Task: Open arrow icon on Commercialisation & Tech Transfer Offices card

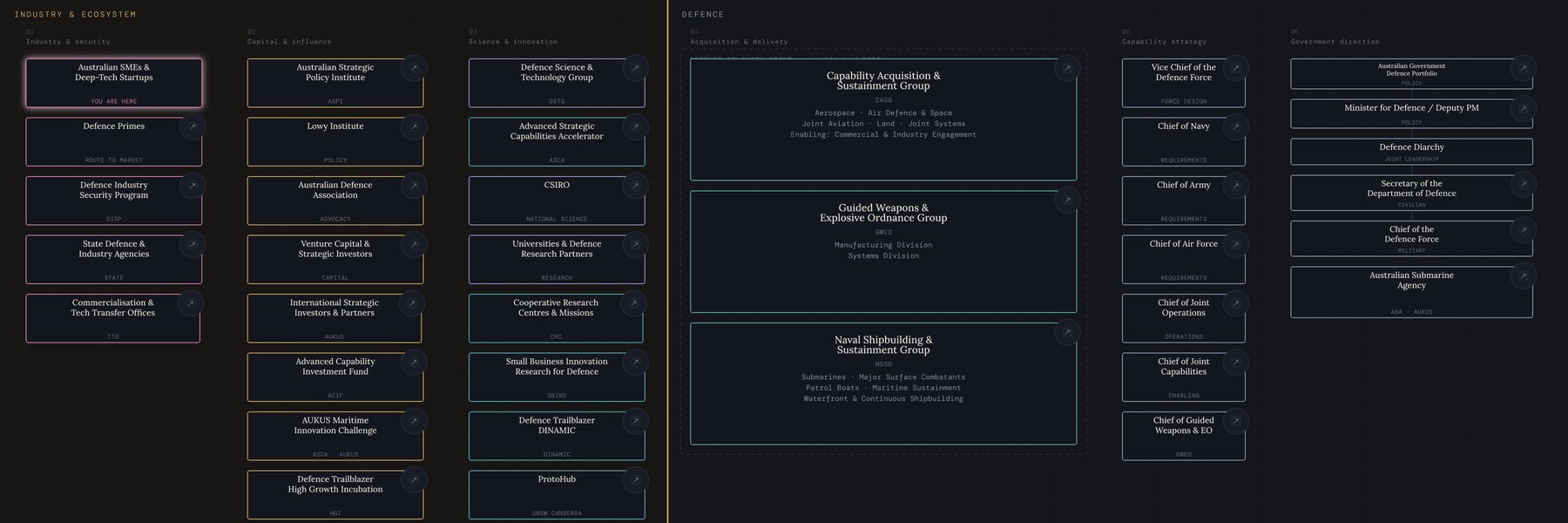Action: [191, 302]
